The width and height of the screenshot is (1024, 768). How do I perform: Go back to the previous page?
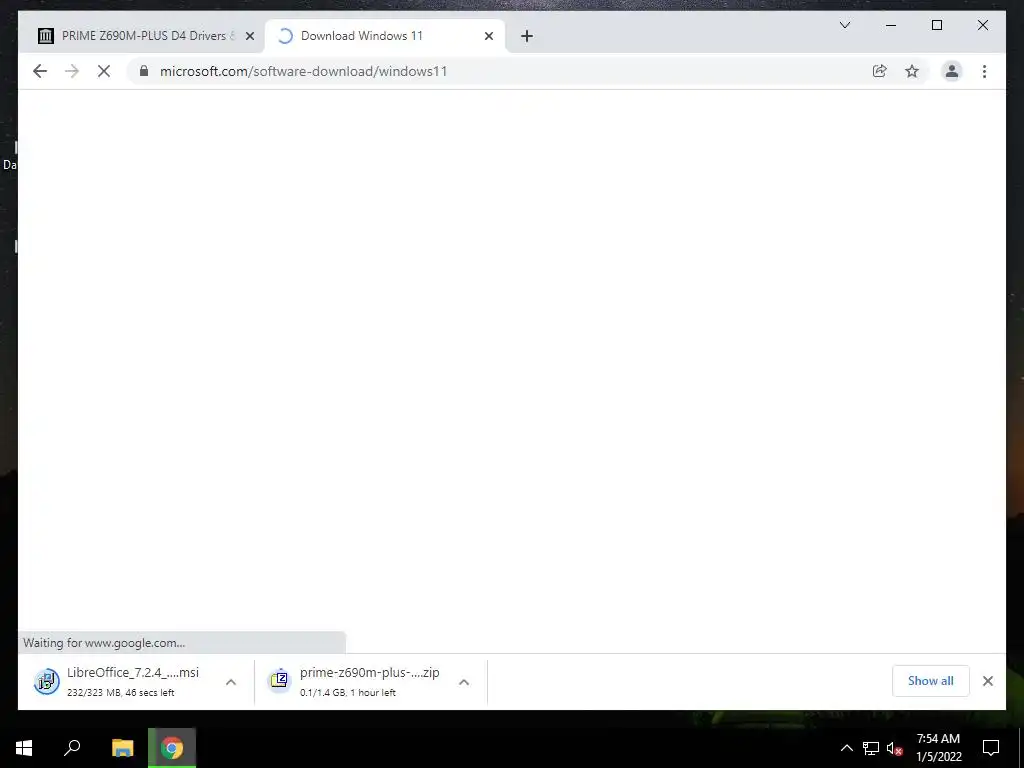pyautogui.click(x=40, y=71)
